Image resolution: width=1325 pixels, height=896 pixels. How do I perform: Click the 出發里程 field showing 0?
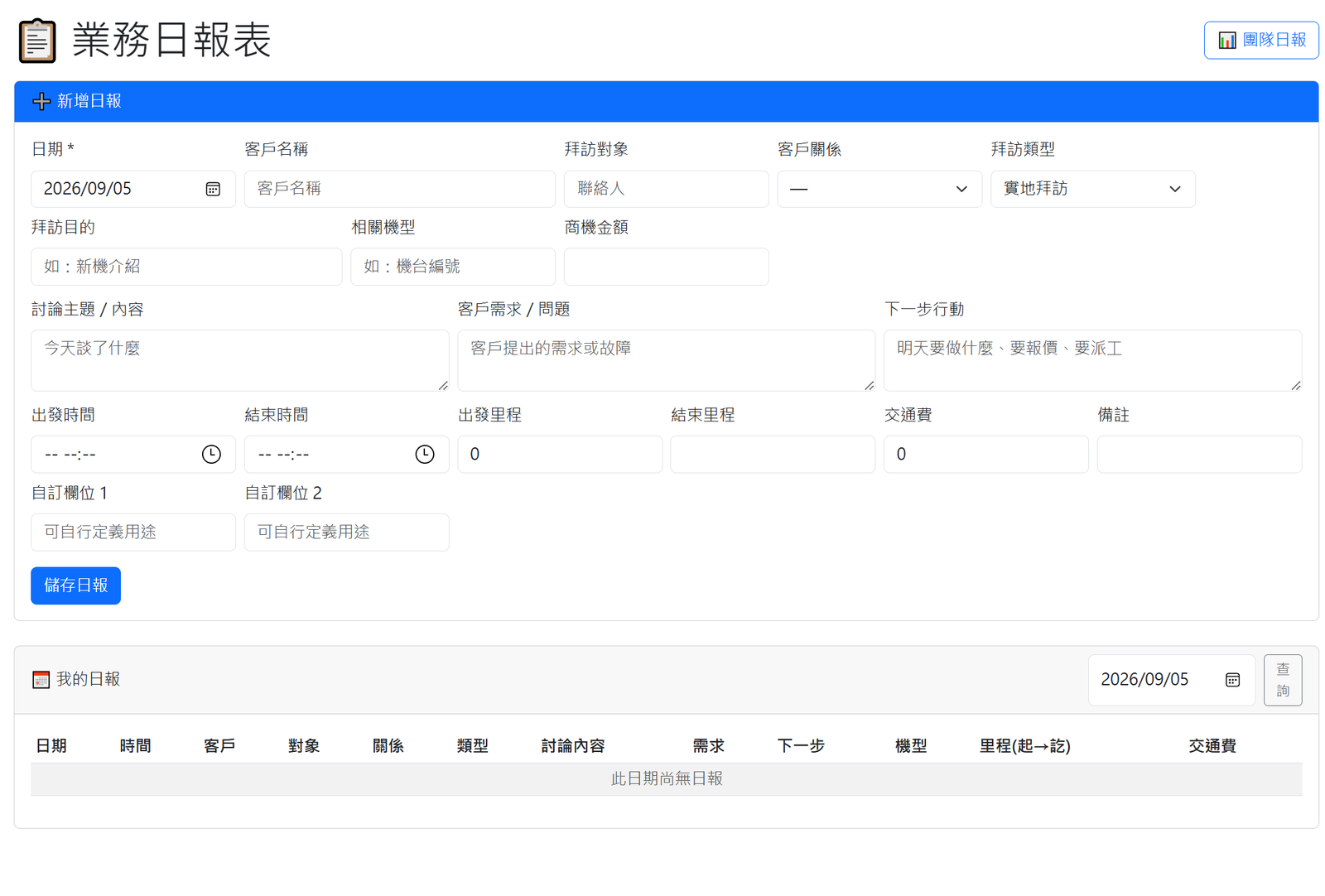point(560,455)
